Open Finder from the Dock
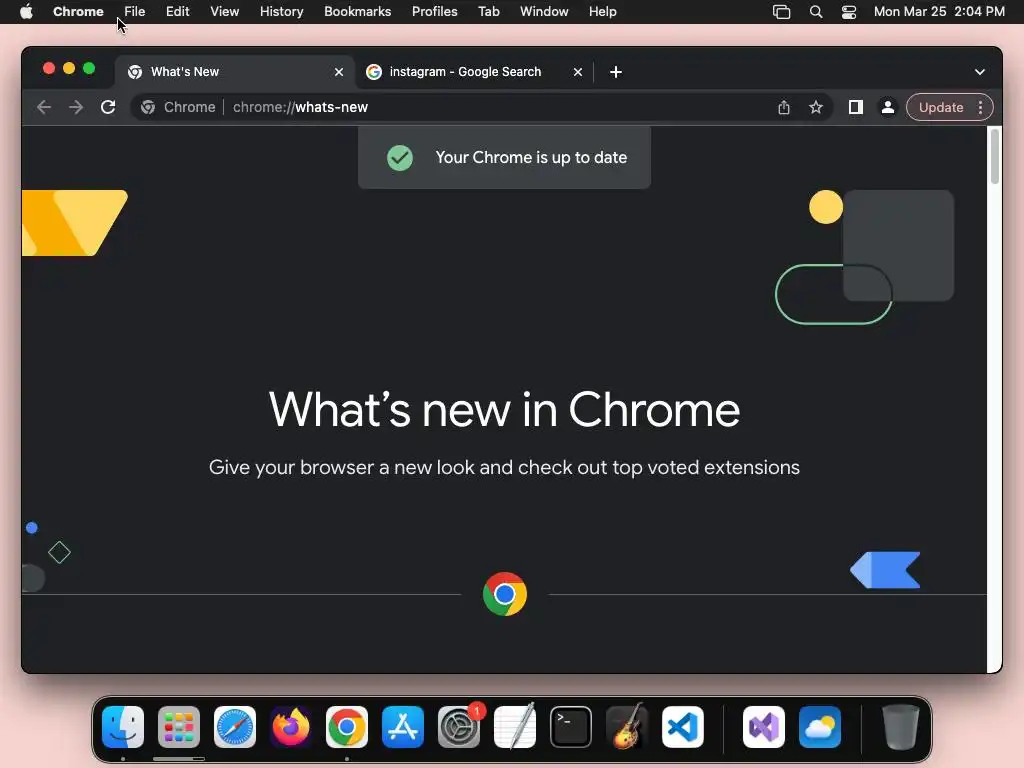This screenshot has width=1024, height=768. click(x=123, y=727)
